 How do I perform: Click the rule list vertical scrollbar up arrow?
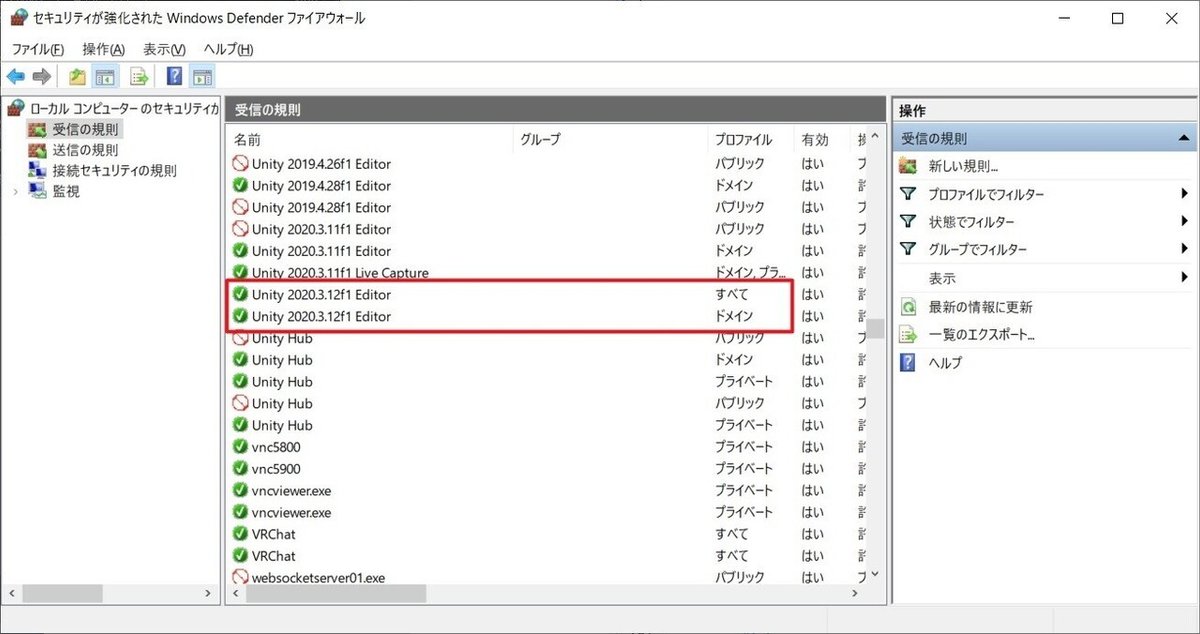875,136
